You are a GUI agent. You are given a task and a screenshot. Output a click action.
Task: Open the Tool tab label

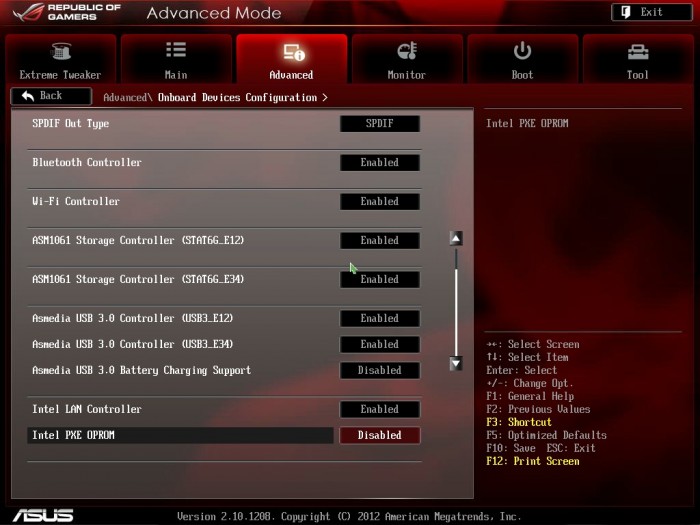coord(638,75)
